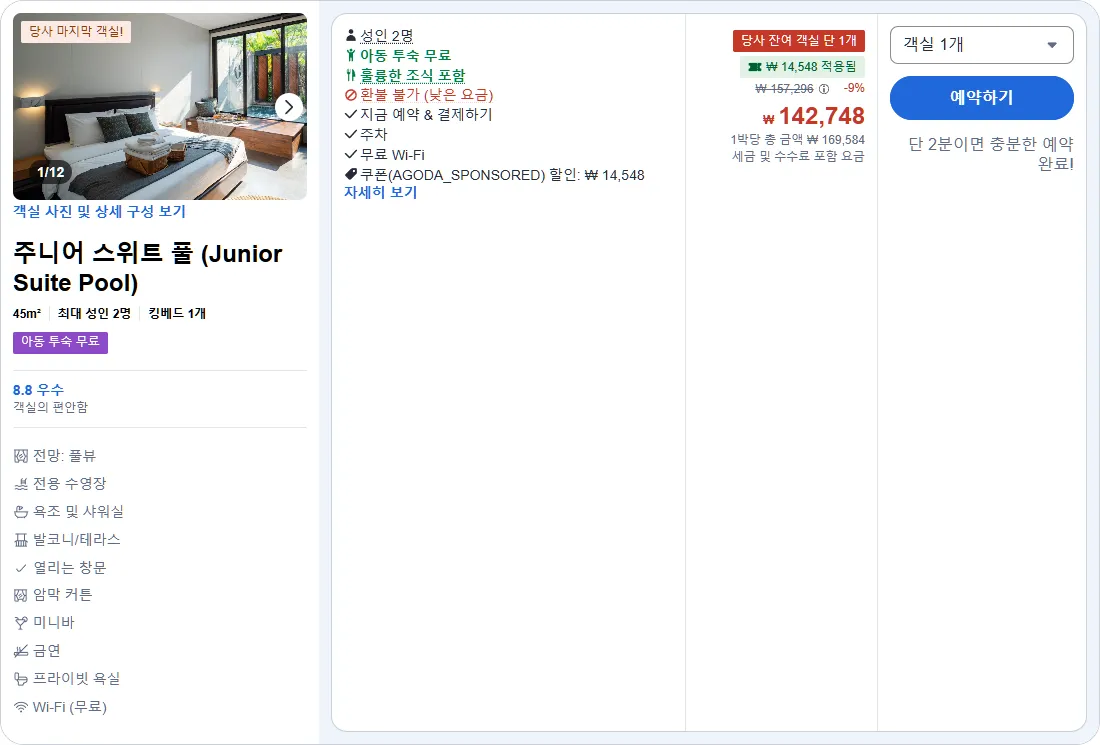This screenshot has height=745, width=1100.
Task: Click the Wi-Fi (무료) signal icon
Action: point(21,707)
